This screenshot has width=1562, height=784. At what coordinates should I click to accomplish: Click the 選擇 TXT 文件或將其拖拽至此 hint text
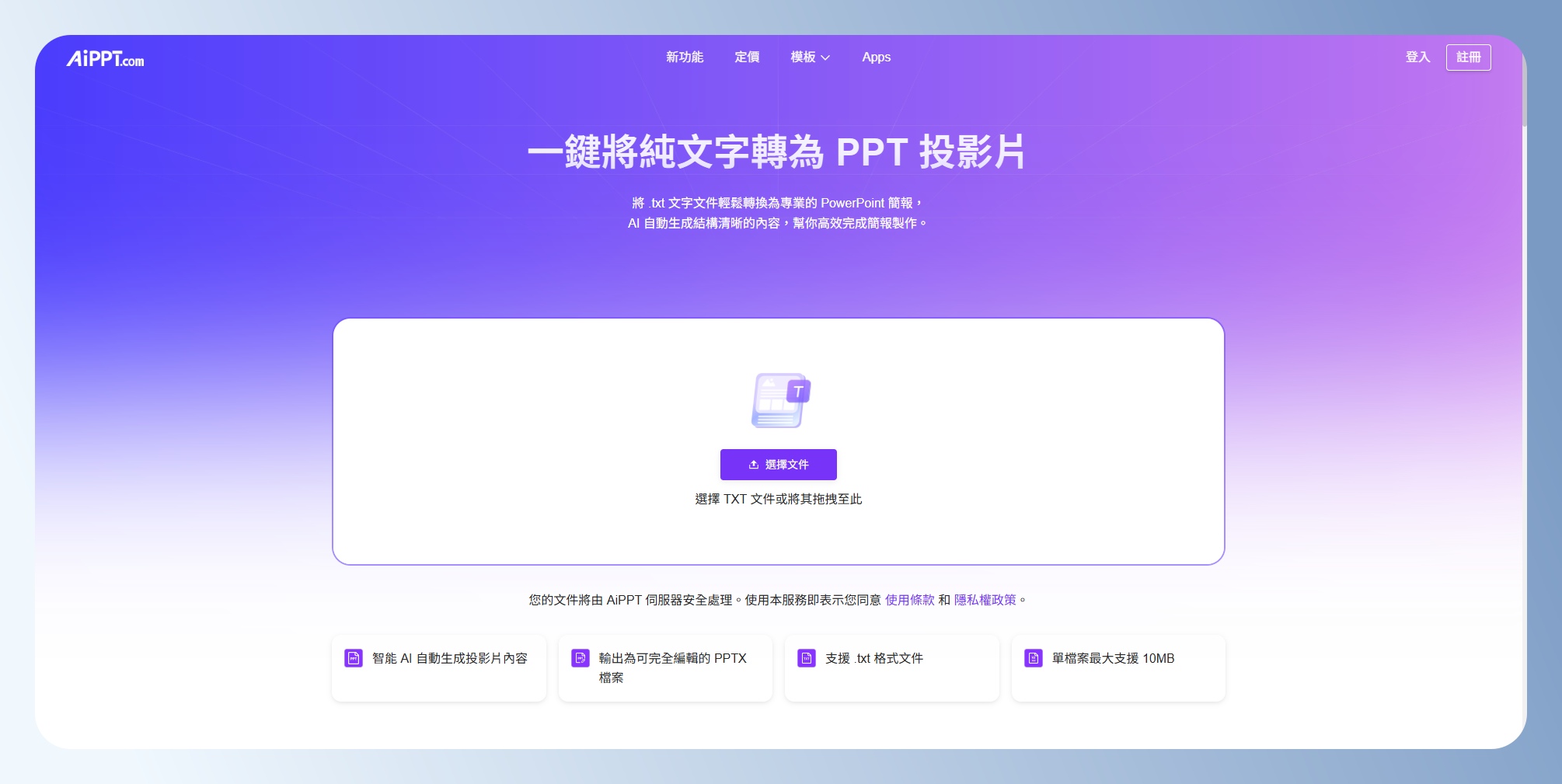click(778, 499)
